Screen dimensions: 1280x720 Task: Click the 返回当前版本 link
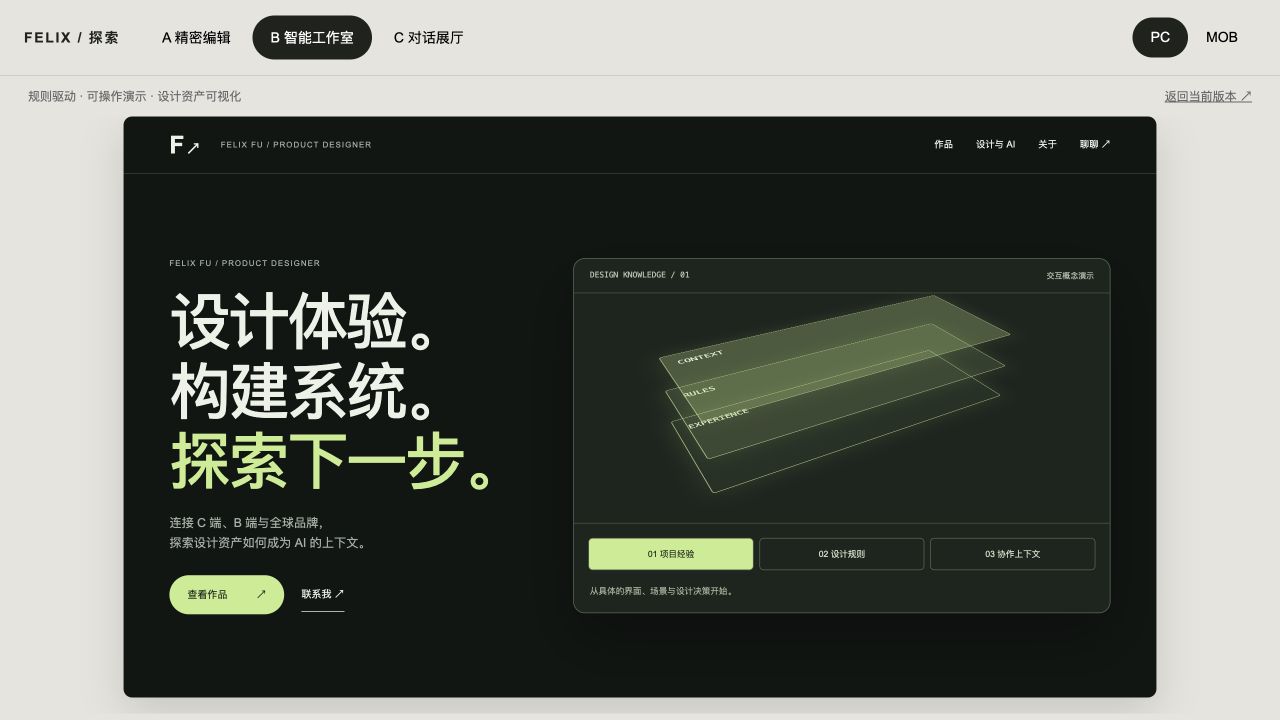pyautogui.click(x=1208, y=96)
